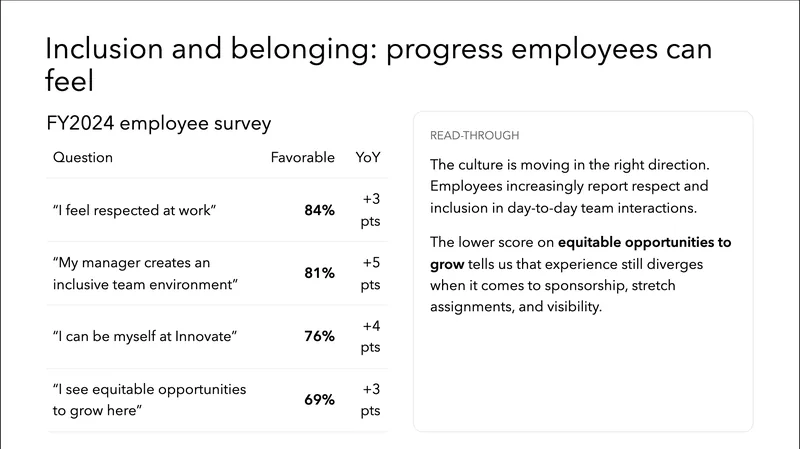The image size is (800, 449).
Task: Select the equitable opportunities question in the table
Action: tap(149, 399)
